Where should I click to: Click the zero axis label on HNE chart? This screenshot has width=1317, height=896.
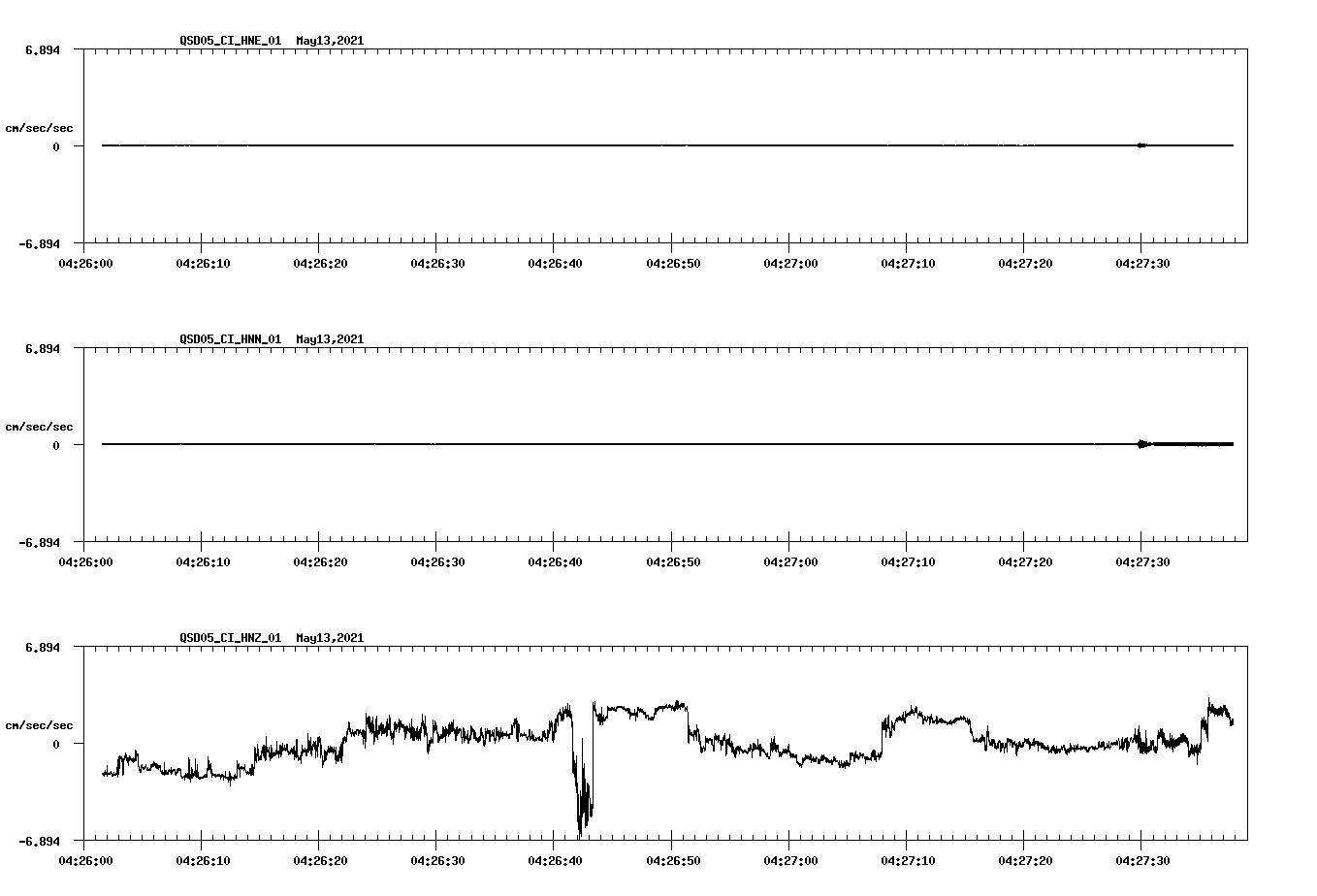(56, 146)
